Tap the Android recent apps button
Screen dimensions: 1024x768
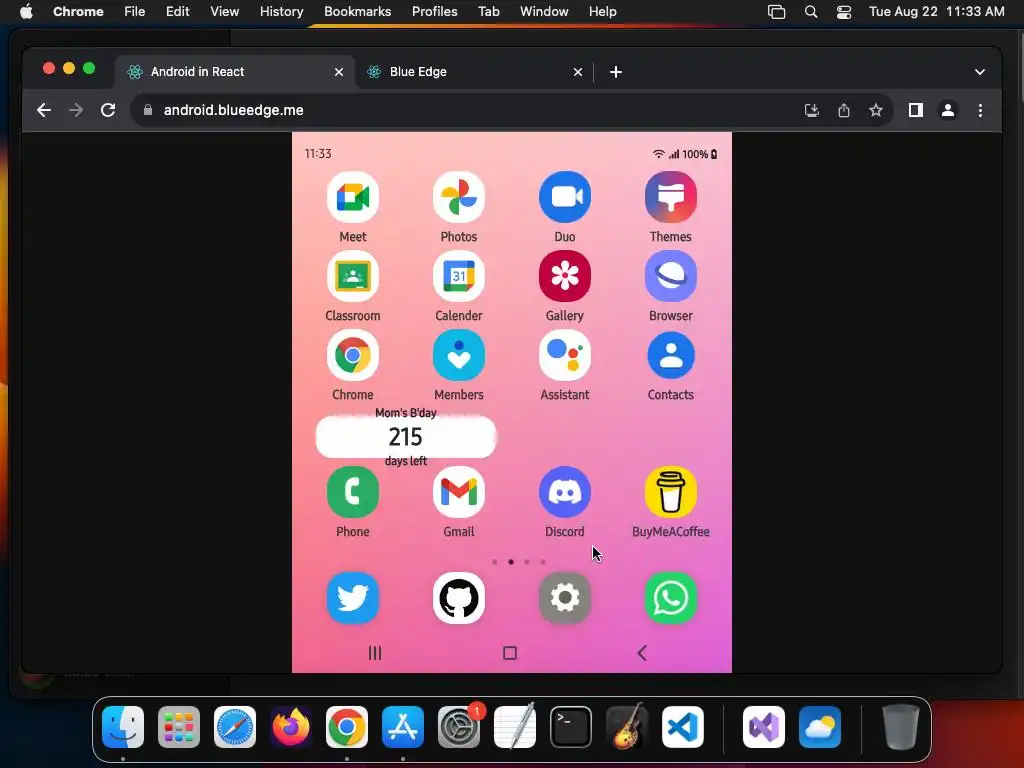375,652
